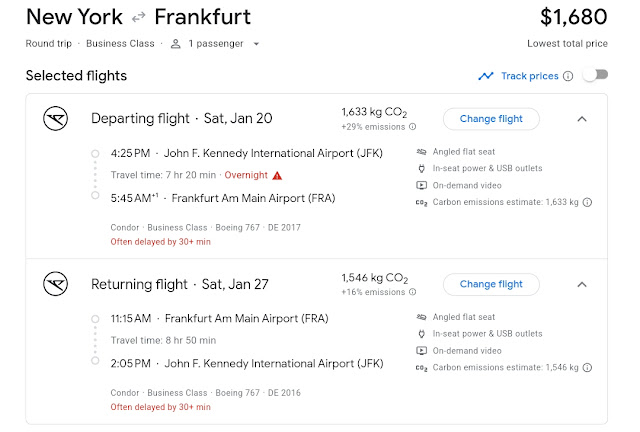Click the Condor airline logo on departing flight
The height and width of the screenshot is (432, 640).
55,119
